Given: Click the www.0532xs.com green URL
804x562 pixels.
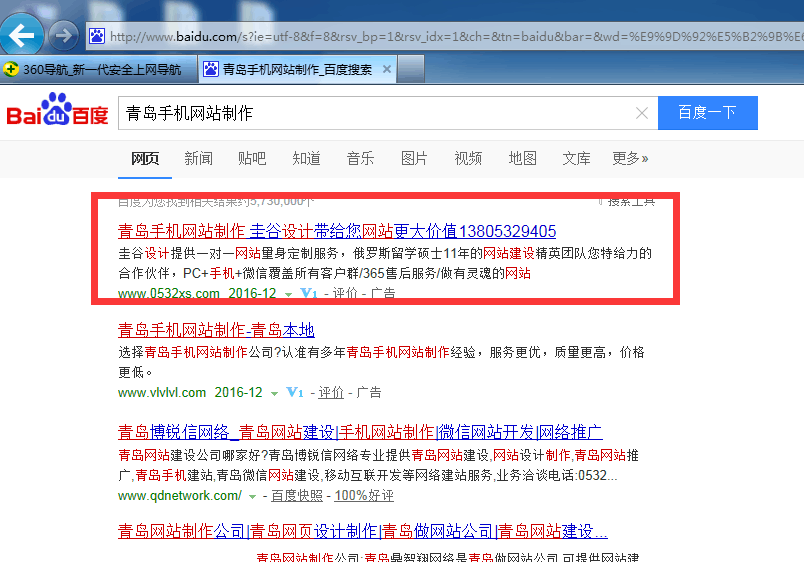Looking at the screenshot, I should (169, 294).
